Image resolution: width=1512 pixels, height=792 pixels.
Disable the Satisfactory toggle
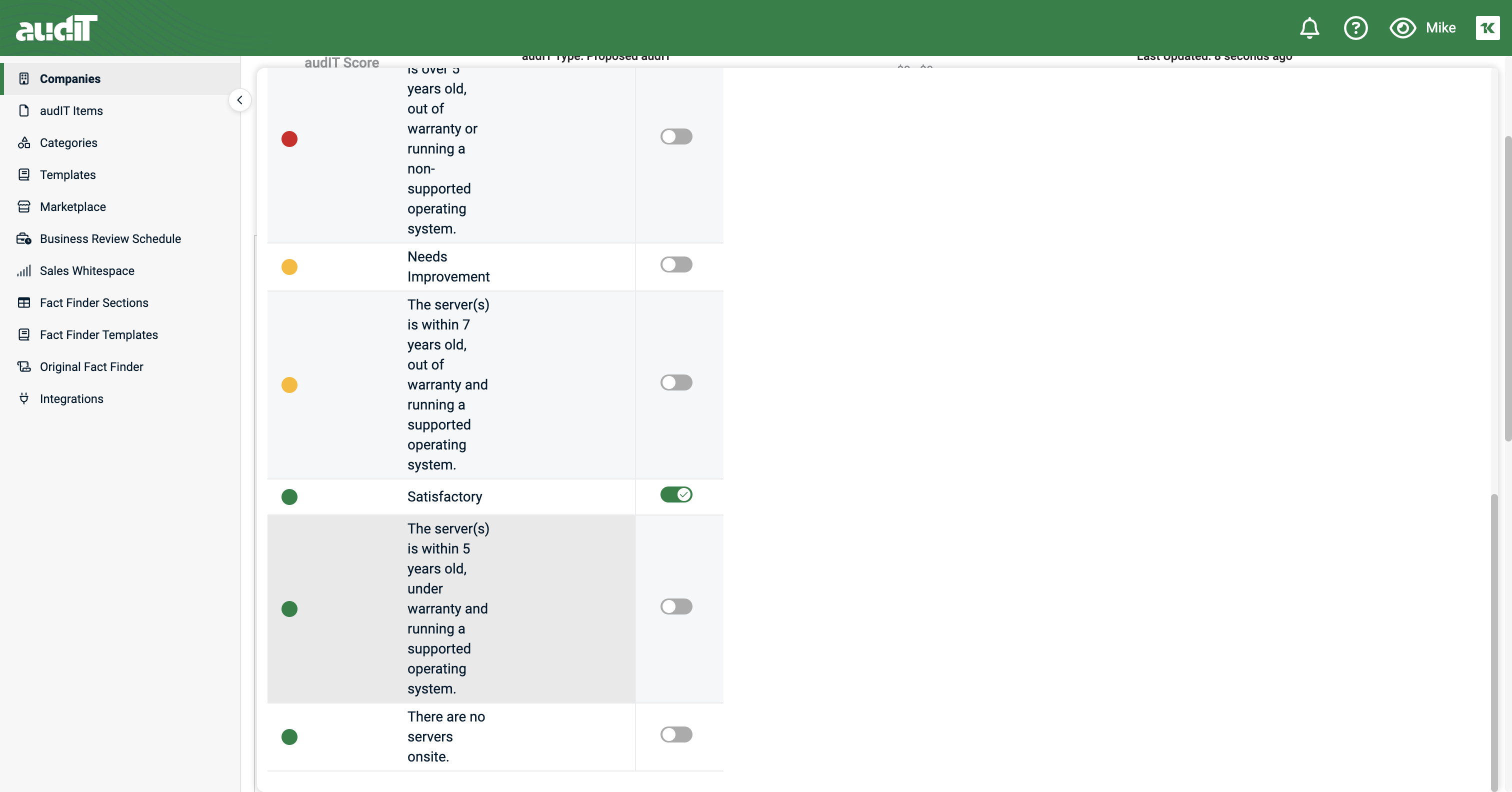coord(676,495)
